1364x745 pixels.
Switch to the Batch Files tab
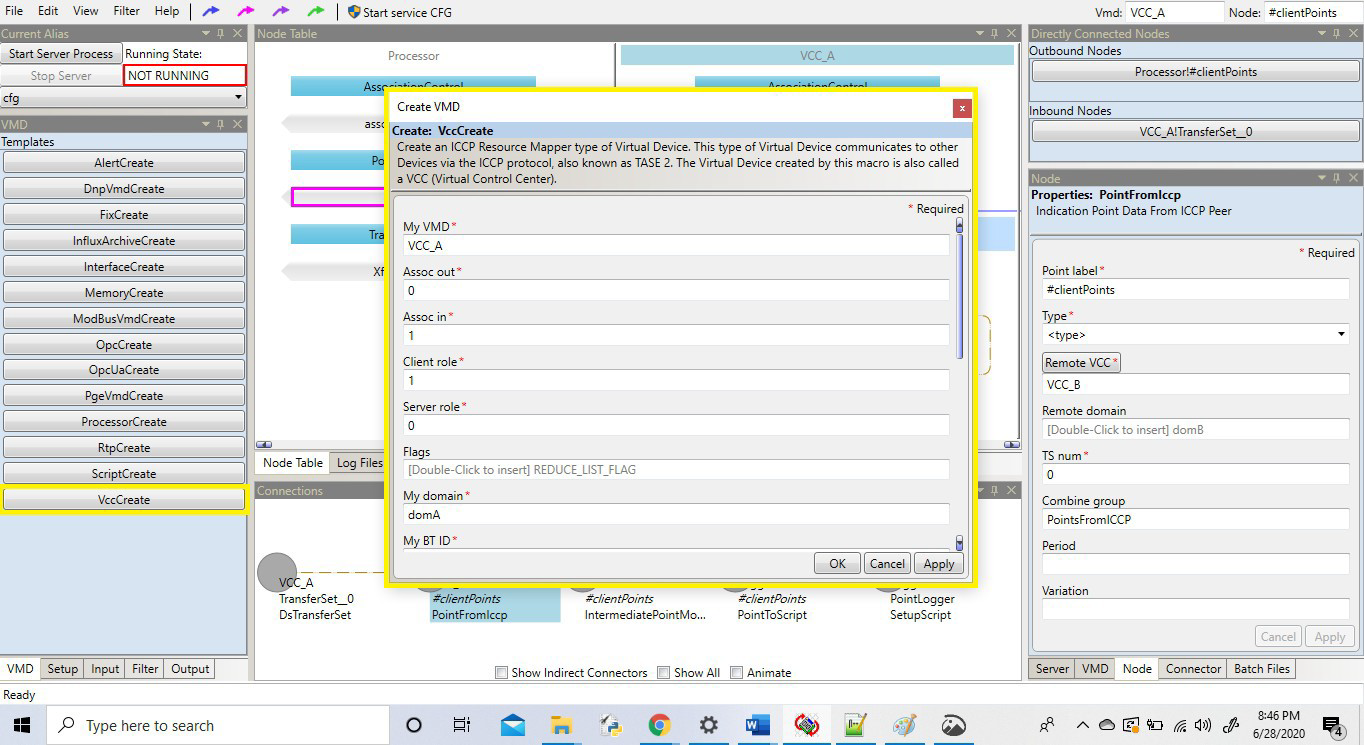click(x=1262, y=669)
